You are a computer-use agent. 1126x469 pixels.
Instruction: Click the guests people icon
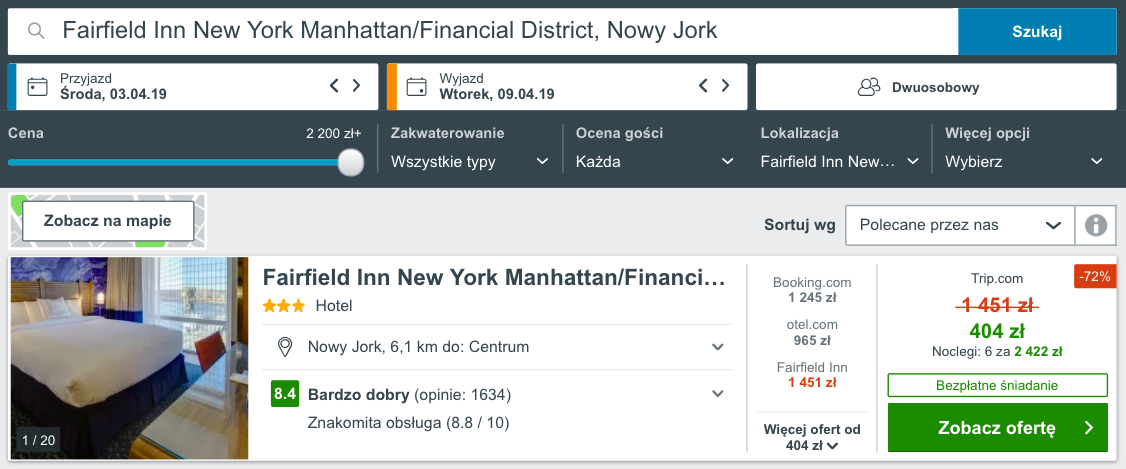tap(869, 88)
